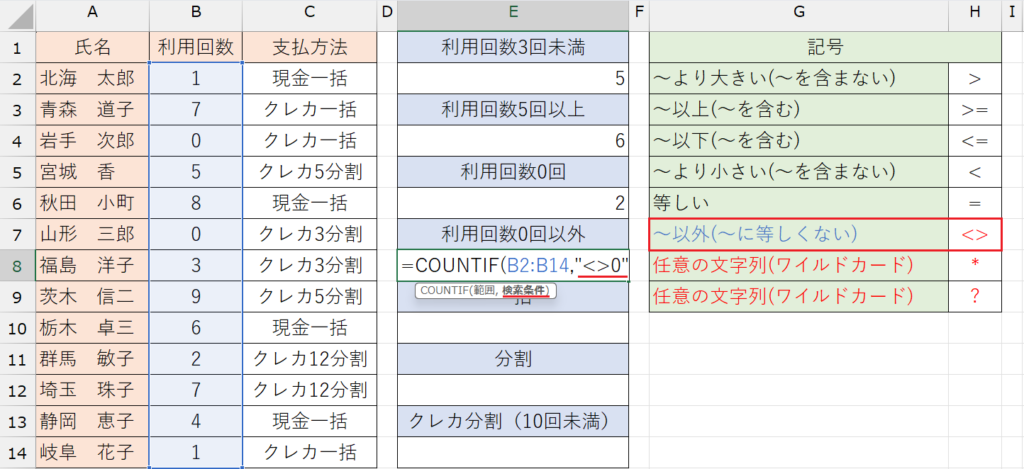The image size is (1024, 469).
Task: Click the <> symbol cell
Action: tap(975, 234)
